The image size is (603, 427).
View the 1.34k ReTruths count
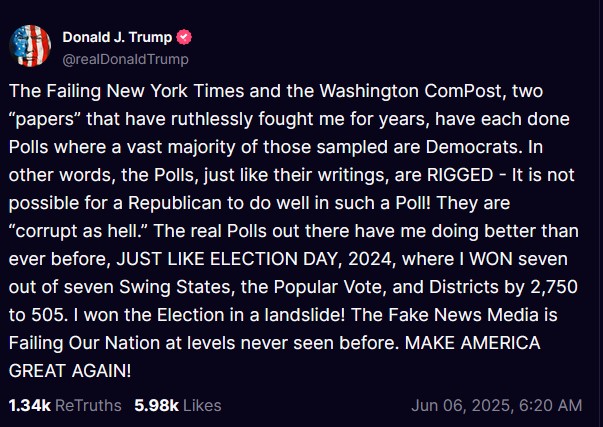pyautogui.click(x=30, y=405)
